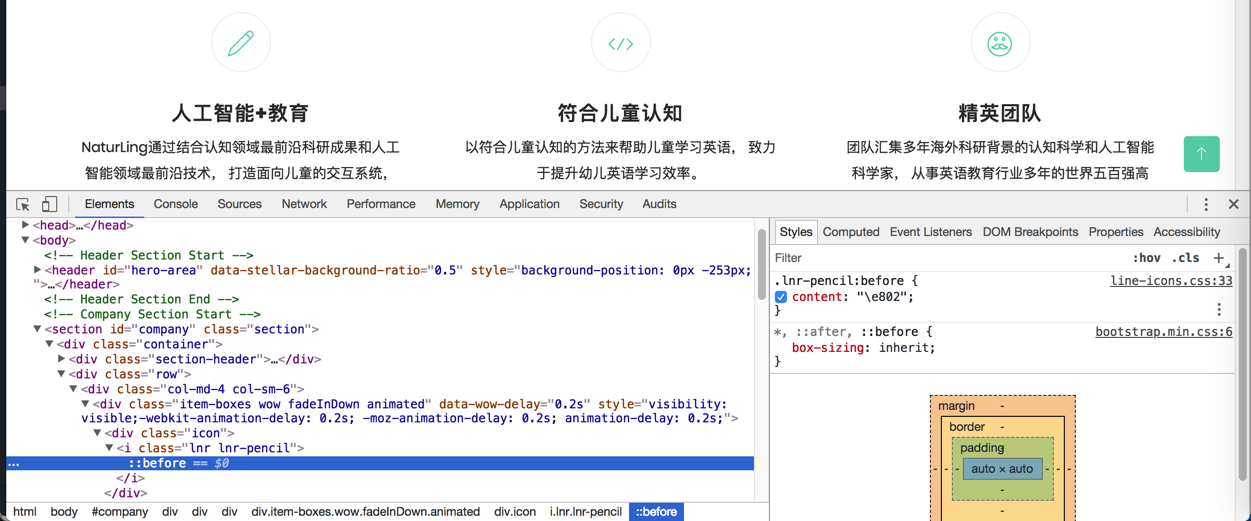Image resolution: width=1251 pixels, height=521 pixels.
Task: Toggle the :hov element state pane
Action: [x=1146, y=258]
